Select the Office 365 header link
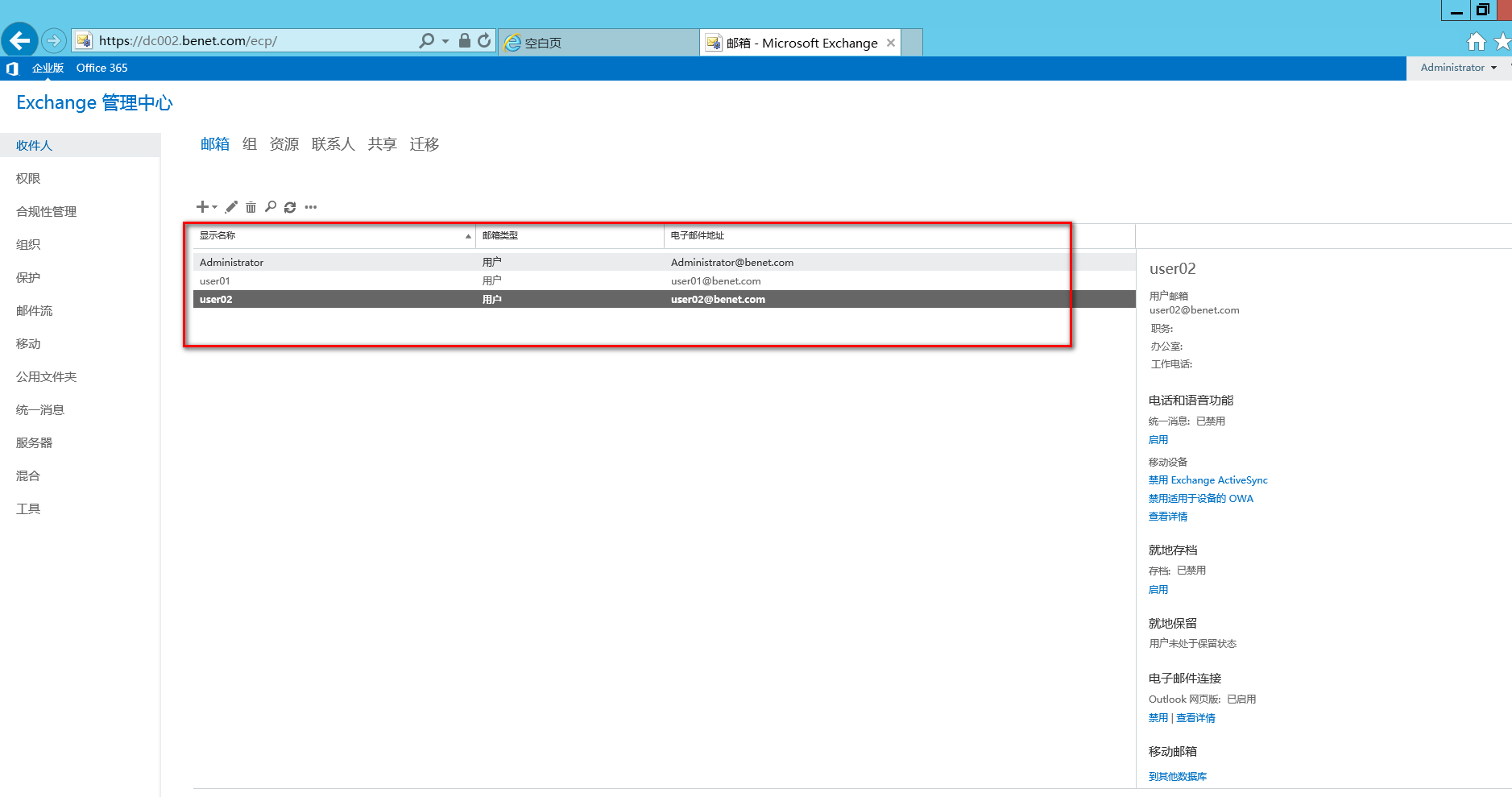 tap(101, 68)
